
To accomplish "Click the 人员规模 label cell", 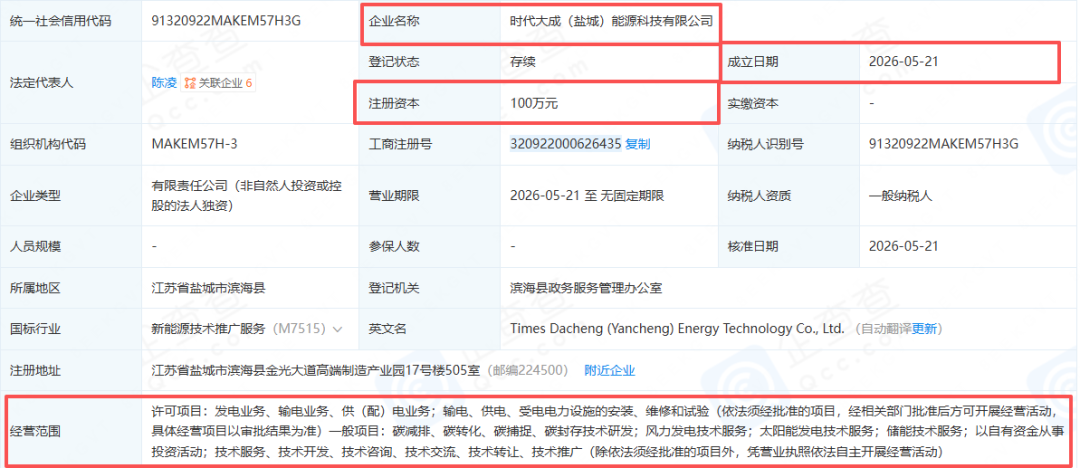I will point(70,245).
